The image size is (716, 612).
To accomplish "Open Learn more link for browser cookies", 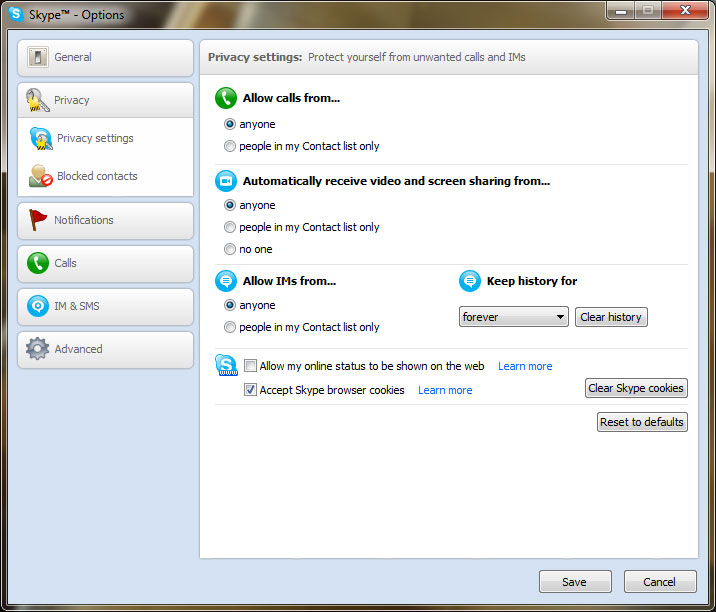I will (x=445, y=390).
